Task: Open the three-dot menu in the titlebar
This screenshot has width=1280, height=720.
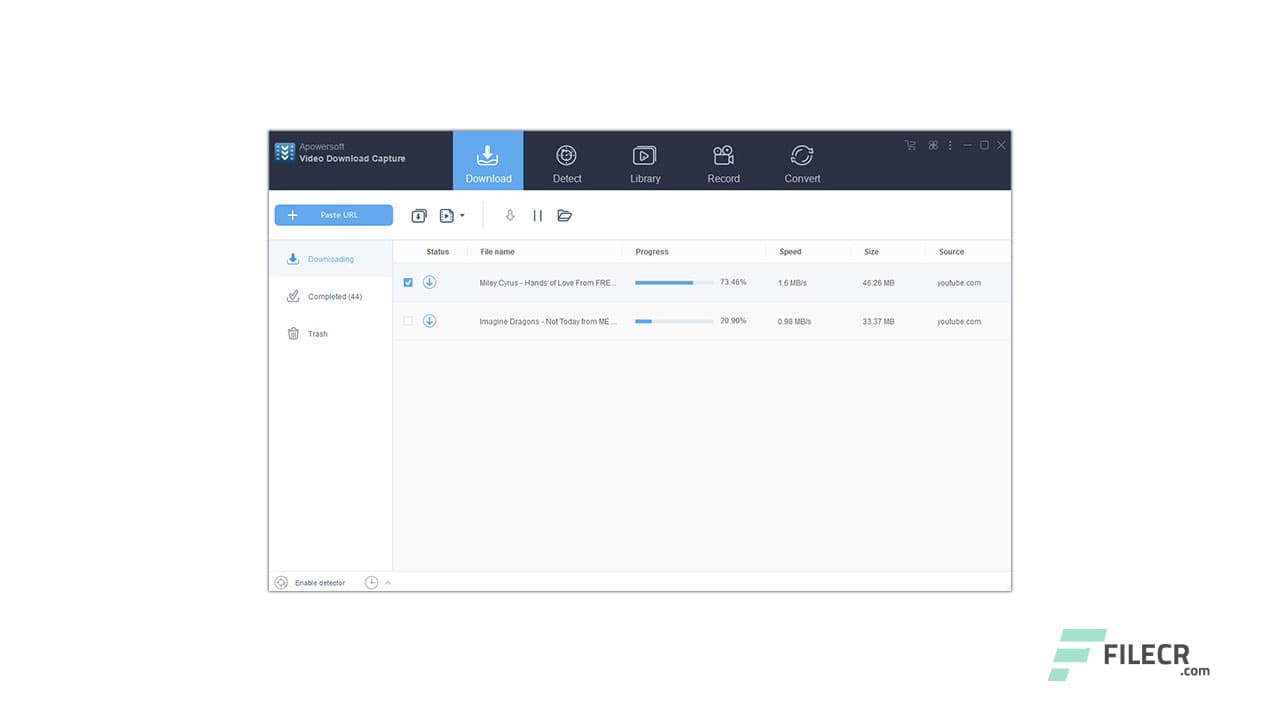Action: coord(950,145)
